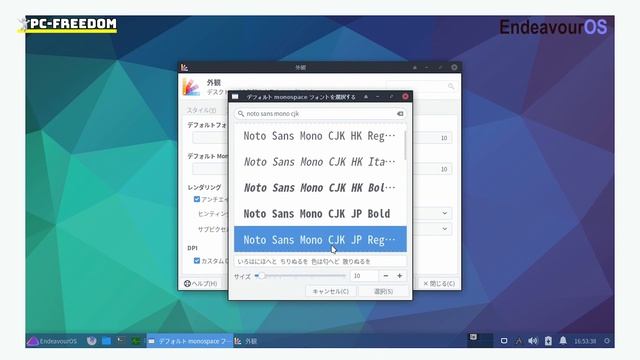
Task: Click the default monospace font button size 10
Action: pyautogui.click(x=432, y=169)
